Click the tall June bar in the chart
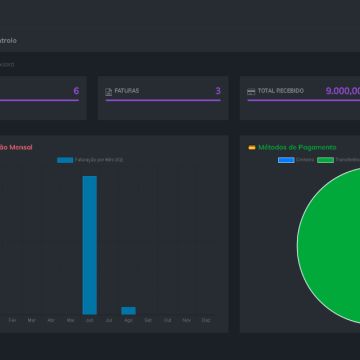This screenshot has width=360, height=360. 90,245
